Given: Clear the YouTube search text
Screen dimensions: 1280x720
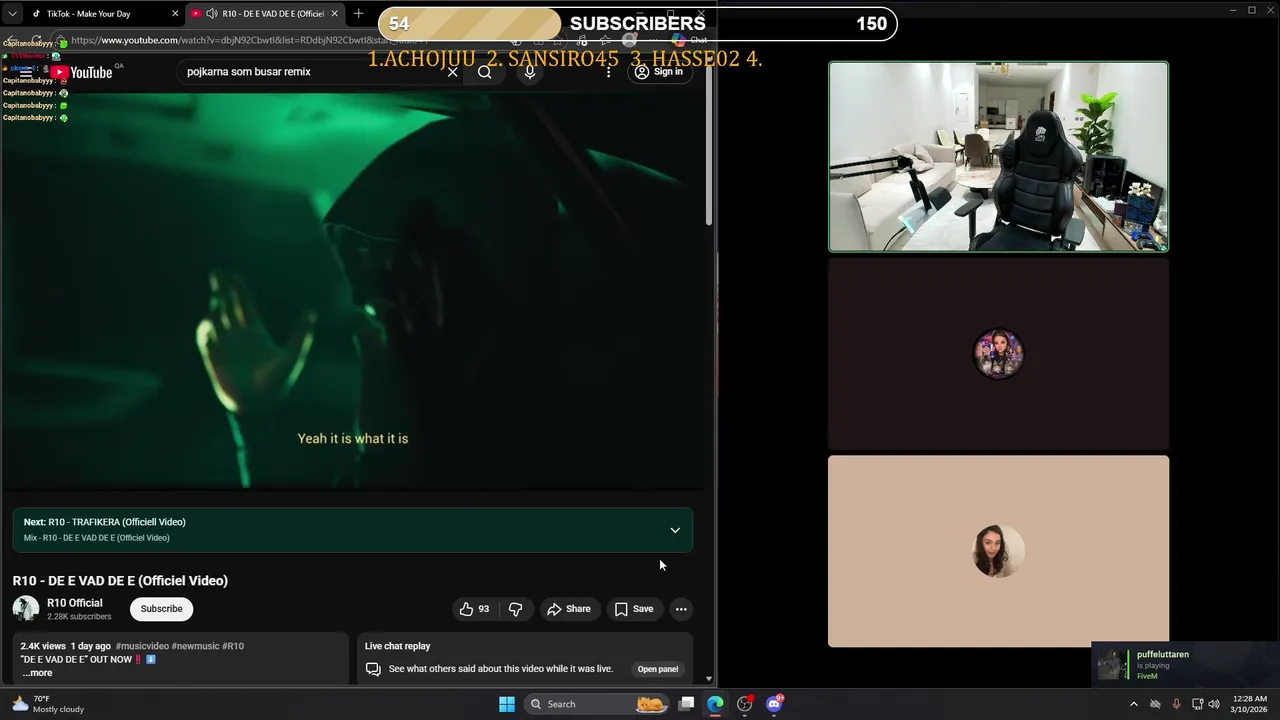Looking at the screenshot, I should (452, 72).
